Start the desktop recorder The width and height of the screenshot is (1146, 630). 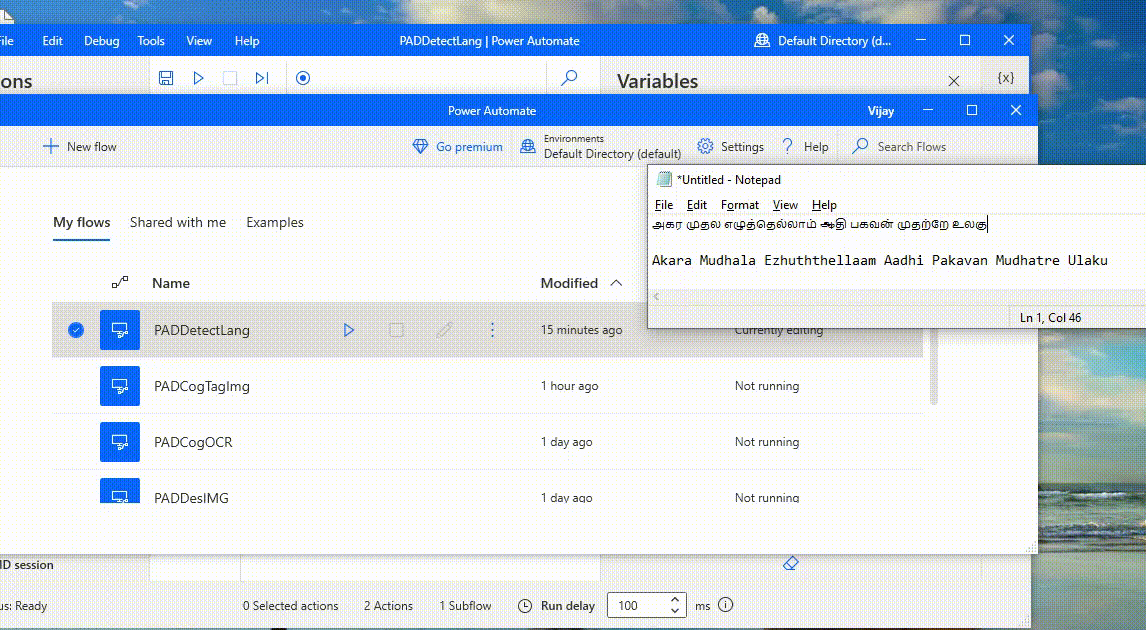(x=303, y=78)
